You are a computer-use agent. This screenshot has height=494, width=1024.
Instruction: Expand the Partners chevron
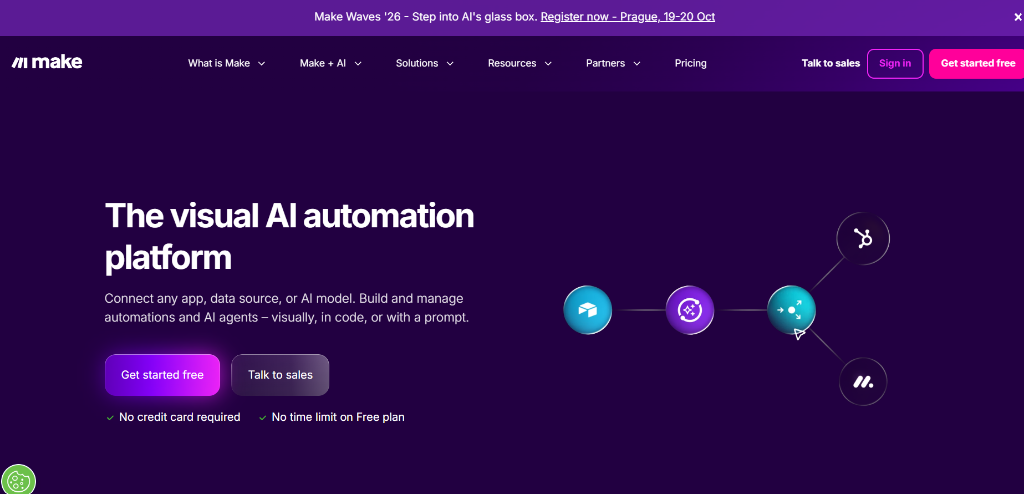pos(637,63)
